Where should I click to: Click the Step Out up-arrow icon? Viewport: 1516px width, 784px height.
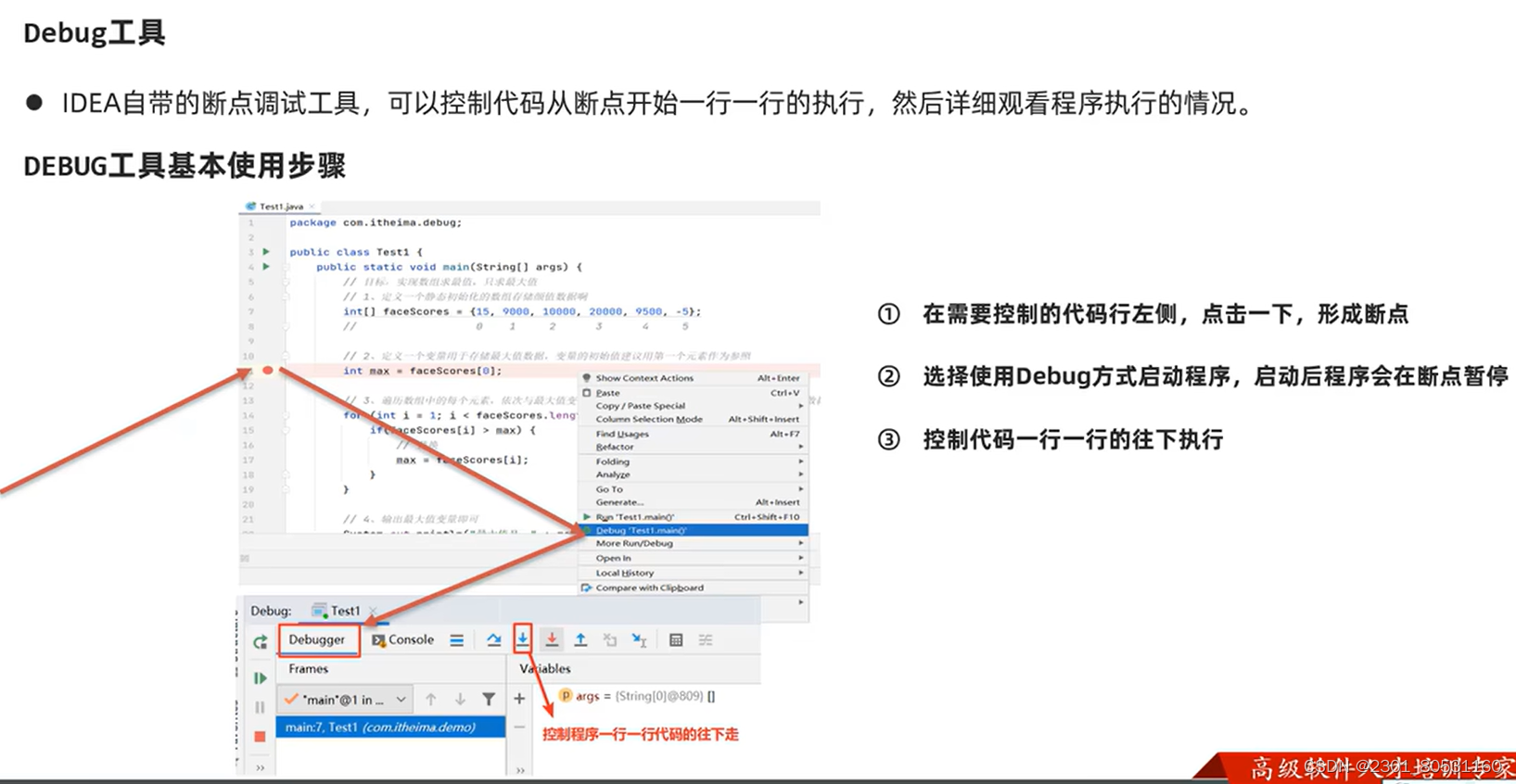(580, 639)
